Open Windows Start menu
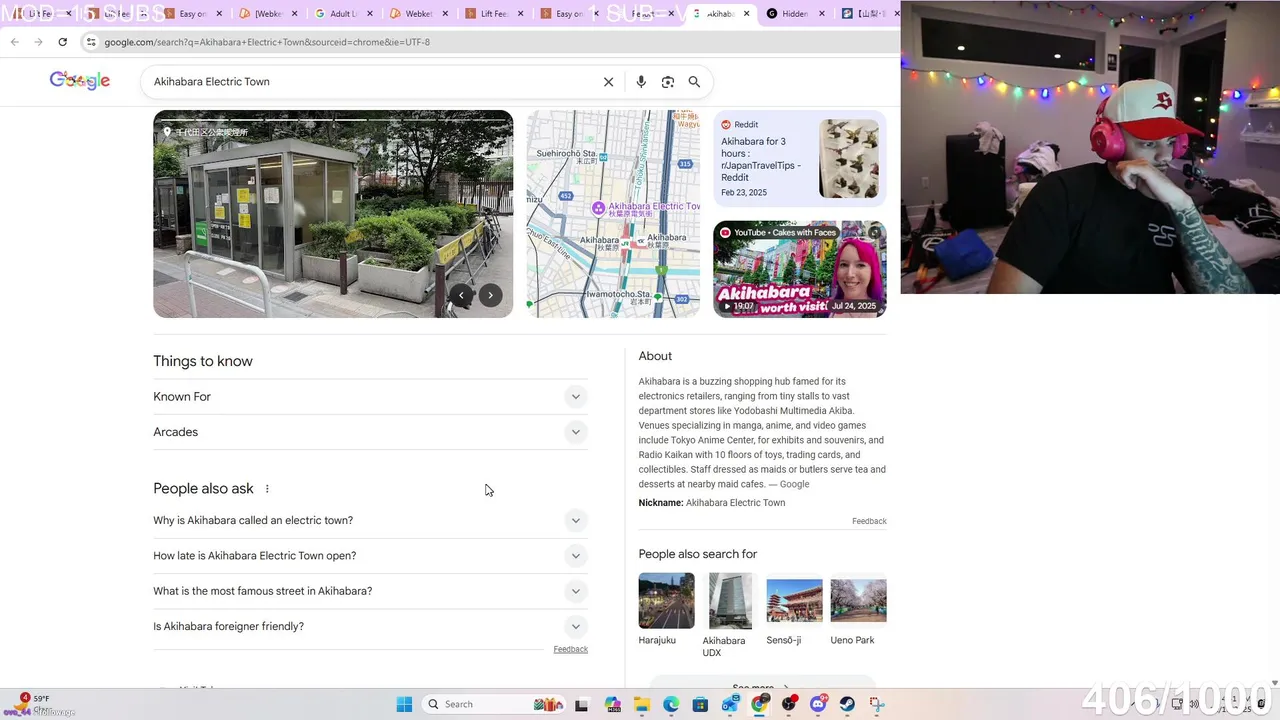 coord(404,704)
